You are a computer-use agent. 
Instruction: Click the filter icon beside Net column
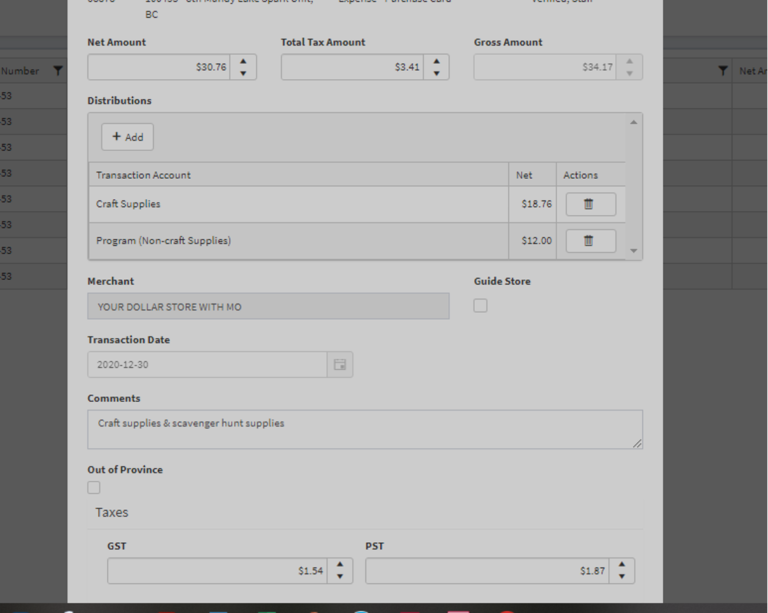coord(723,71)
